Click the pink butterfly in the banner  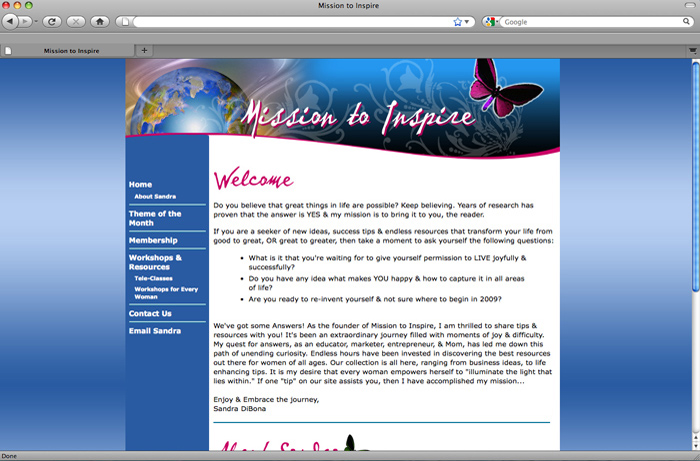(505, 88)
